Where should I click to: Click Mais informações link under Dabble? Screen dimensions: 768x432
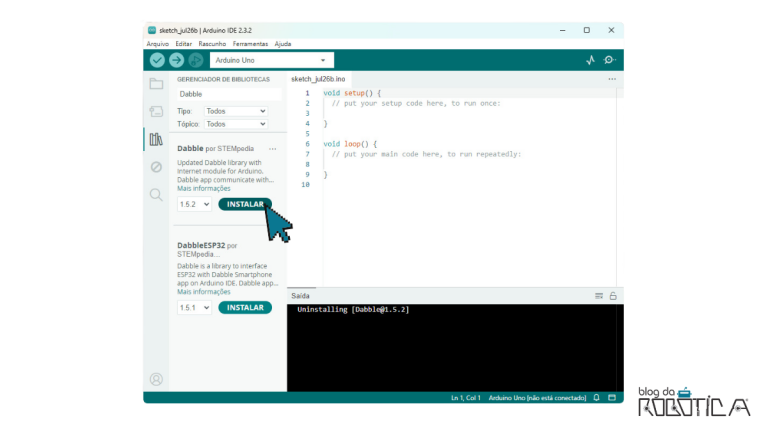tap(204, 188)
